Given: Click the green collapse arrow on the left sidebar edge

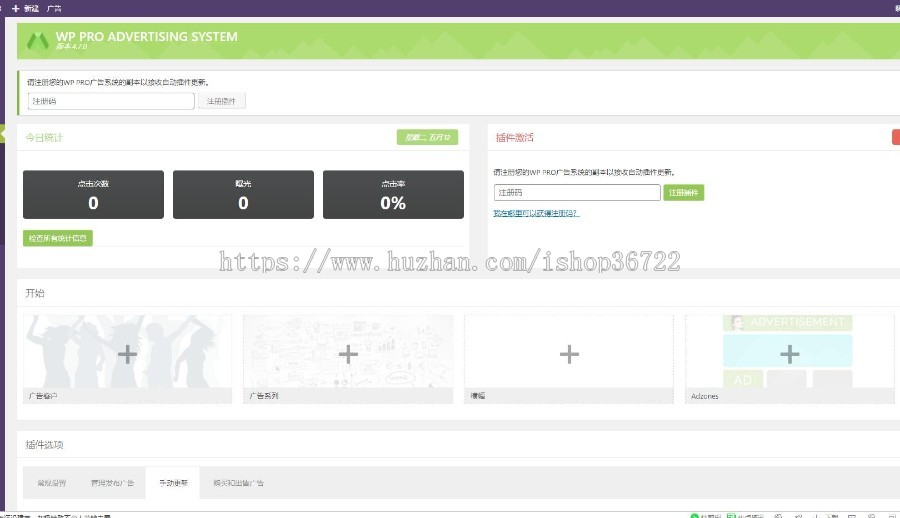Looking at the screenshot, I should pos(2,133).
